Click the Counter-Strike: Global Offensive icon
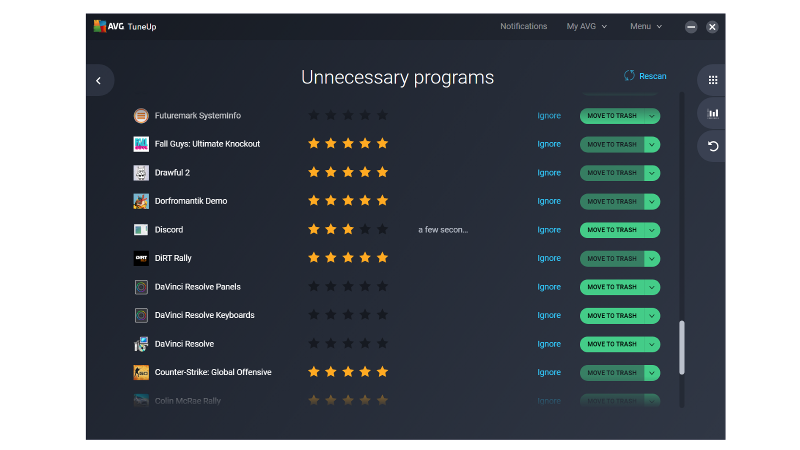 (x=141, y=372)
